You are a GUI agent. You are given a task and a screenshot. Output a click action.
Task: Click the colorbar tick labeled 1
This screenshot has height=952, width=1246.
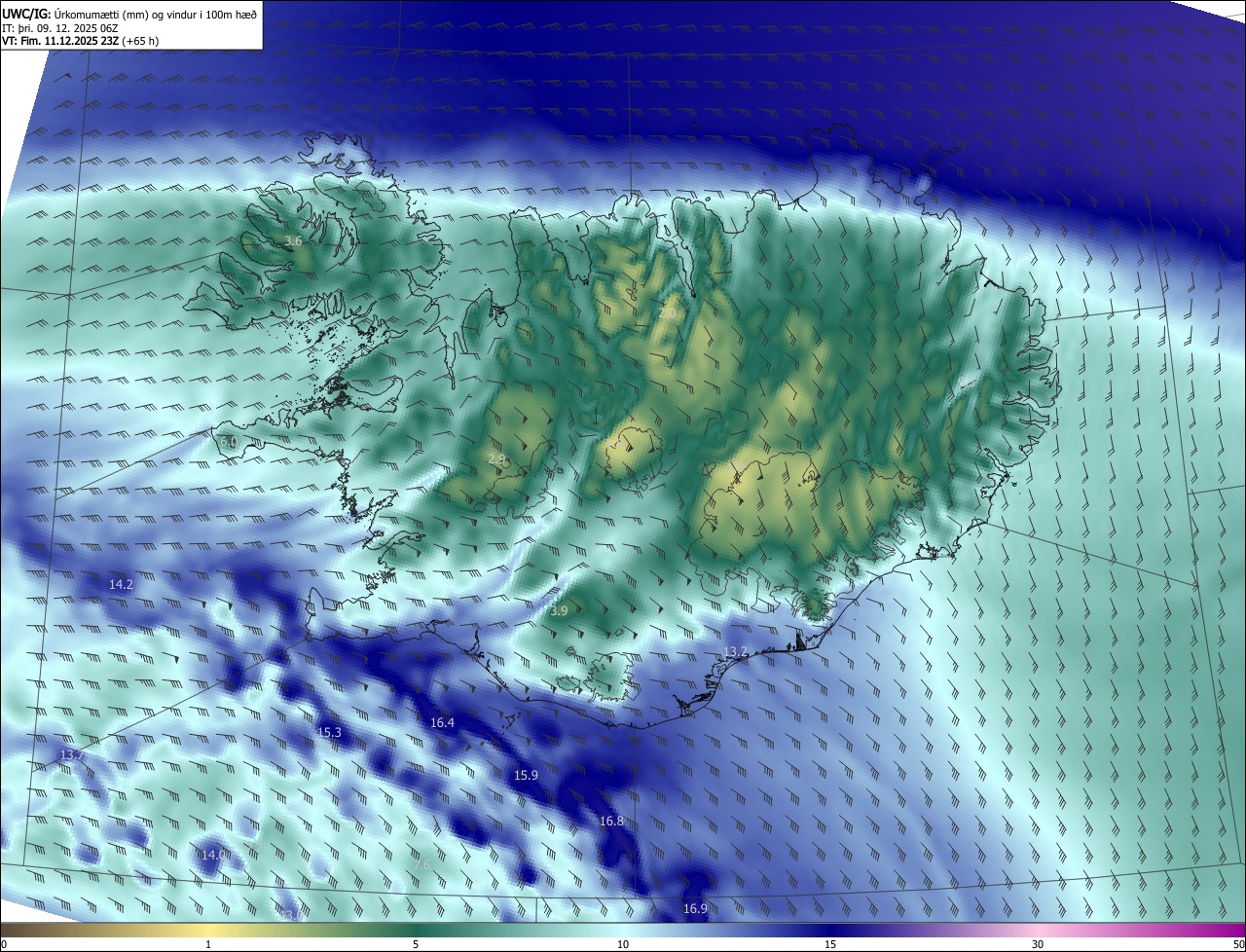pyautogui.click(x=208, y=944)
